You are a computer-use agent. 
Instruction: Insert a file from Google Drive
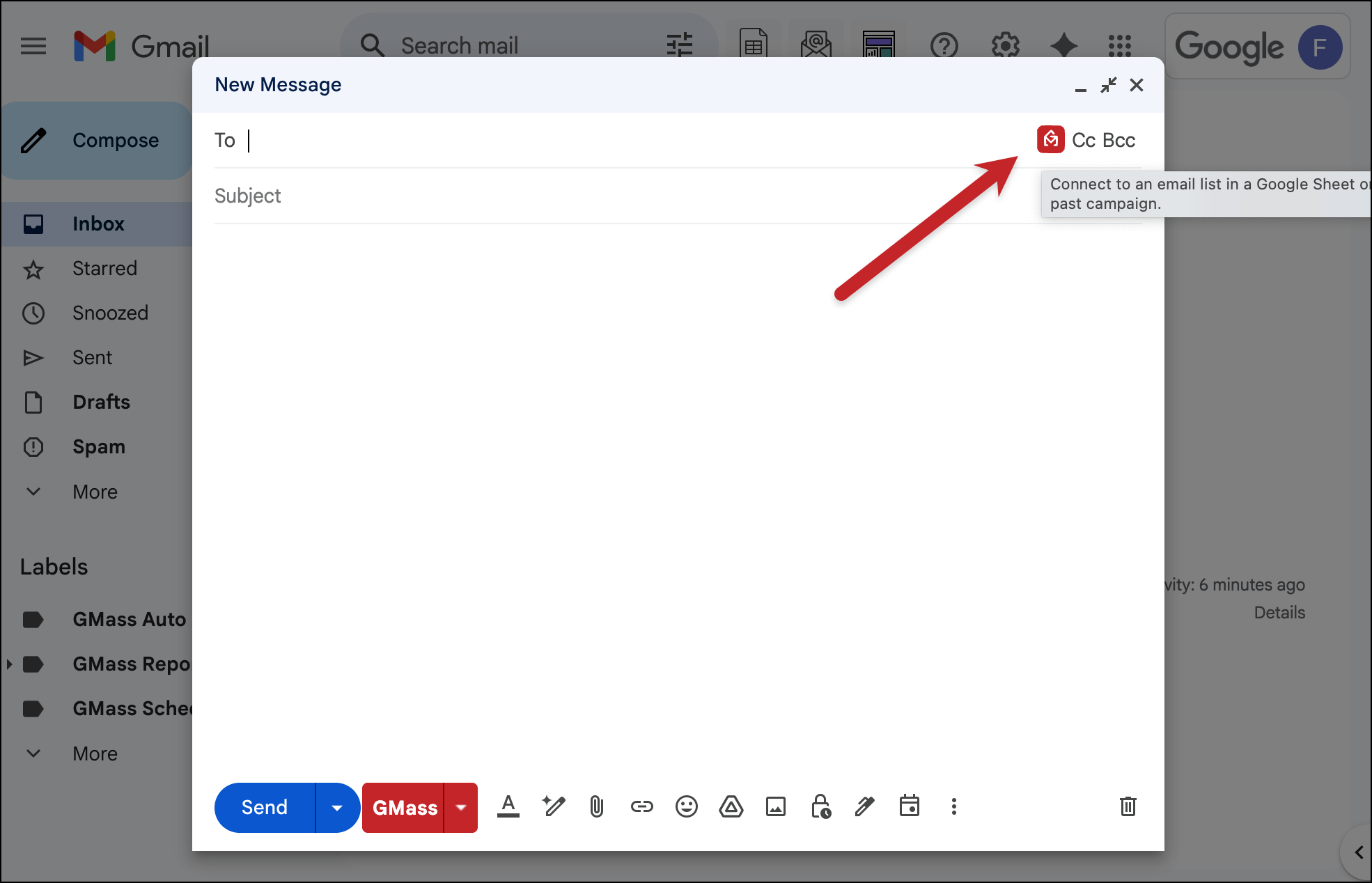[x=731, y=807]
